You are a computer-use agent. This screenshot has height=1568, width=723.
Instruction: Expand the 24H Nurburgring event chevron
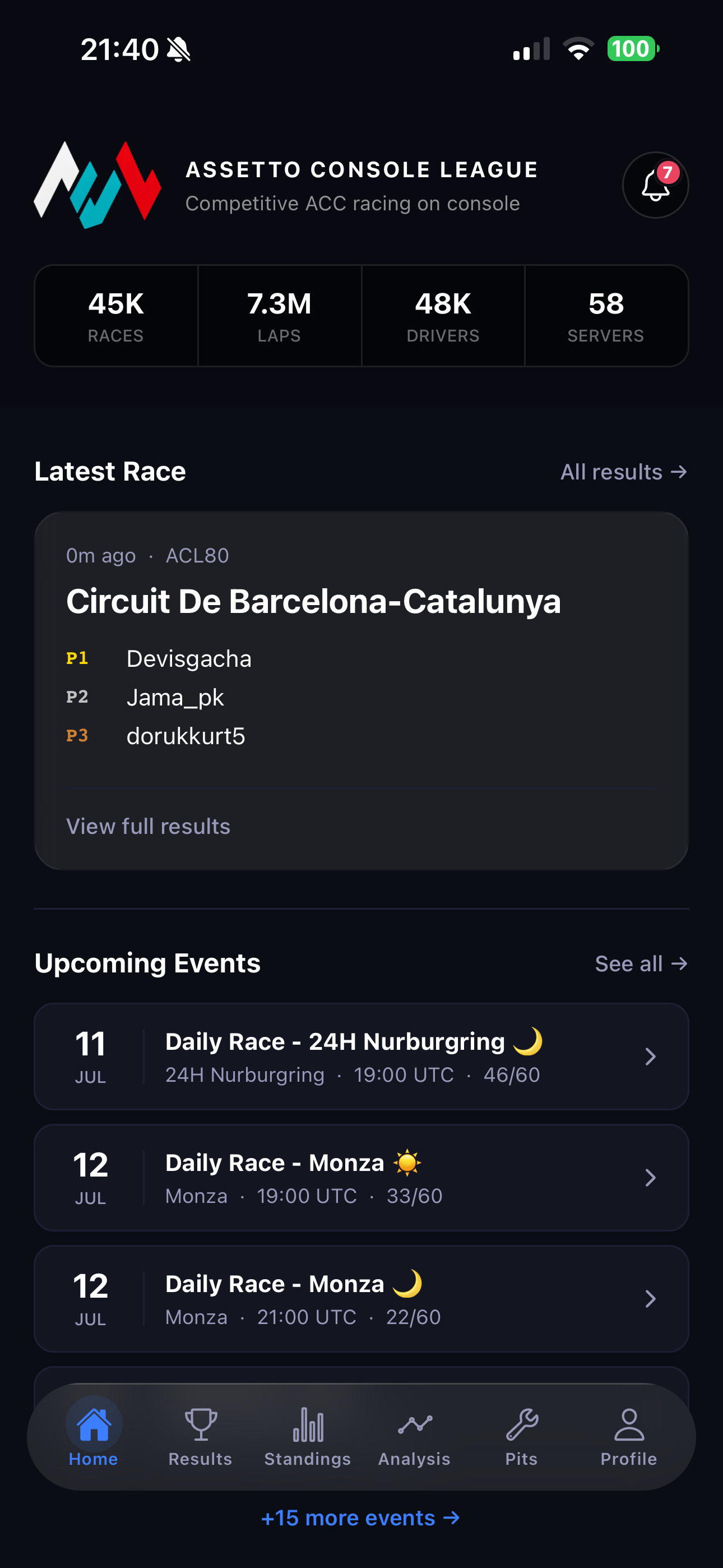click(650, 1057)
